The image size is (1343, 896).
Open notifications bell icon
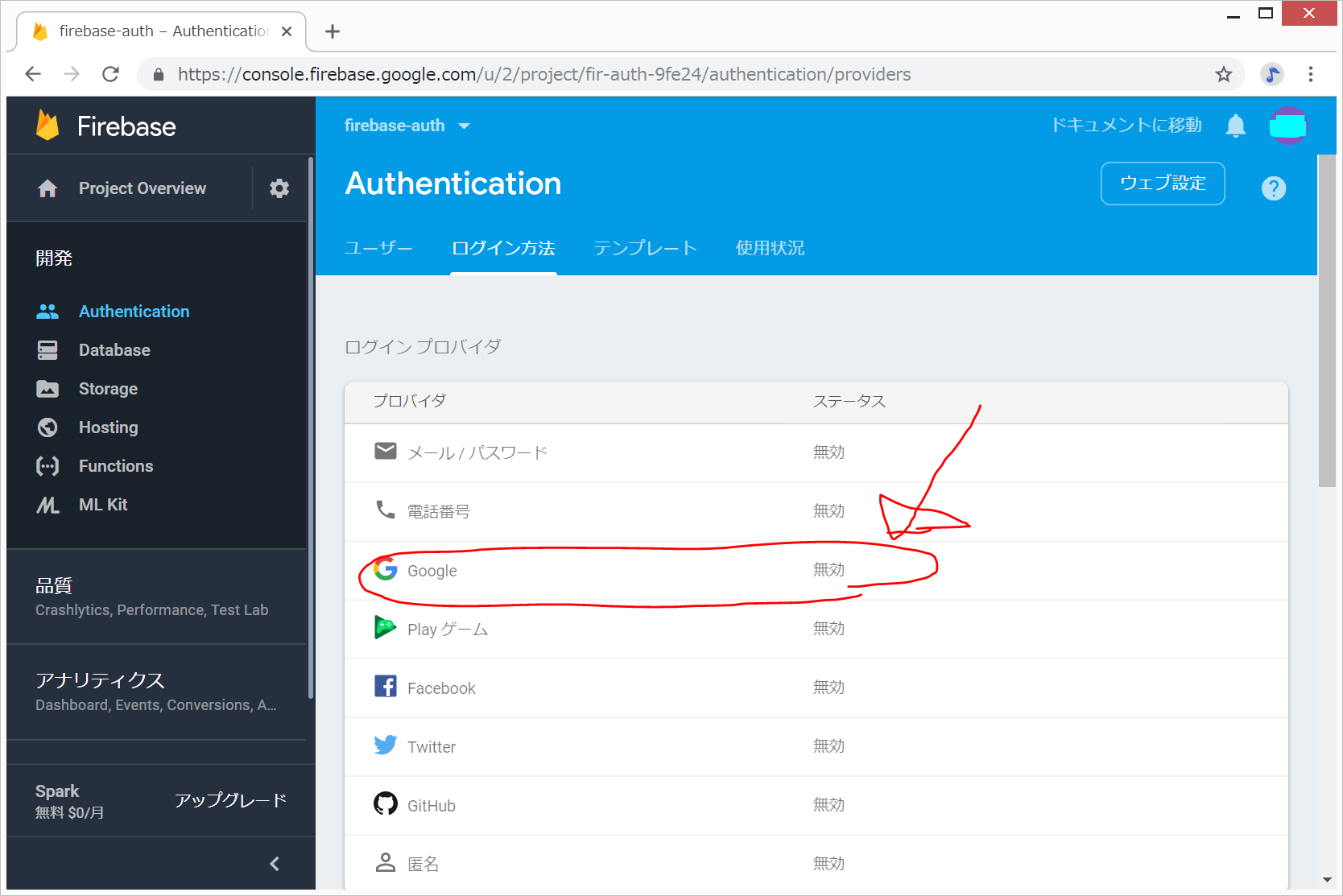click(x=1235, y=126)
